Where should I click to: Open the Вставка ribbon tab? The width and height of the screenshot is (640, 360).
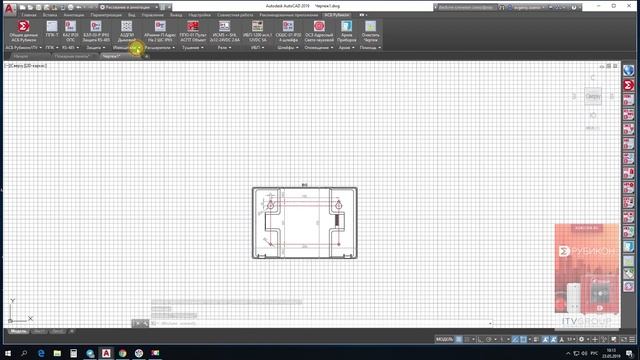coord(50,15)
